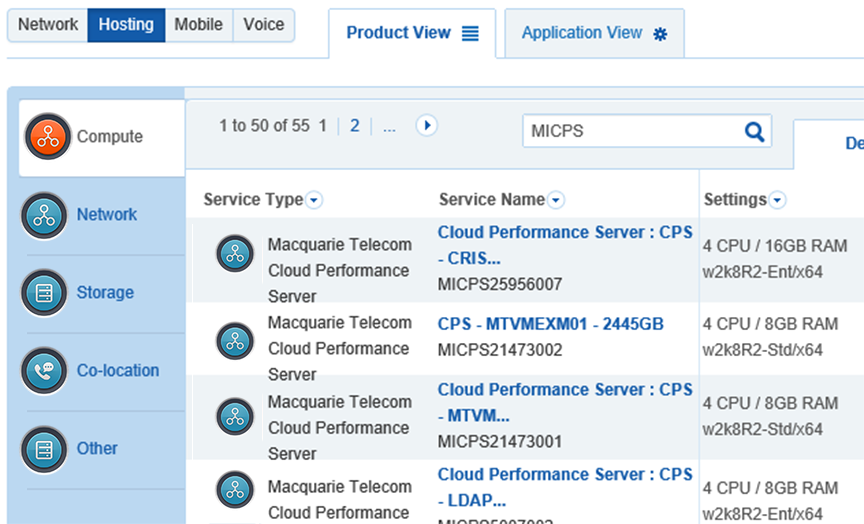Click service icon for MICPS21473001 row
This screenshot has height=524, width=864.
(x=235, y=416)
